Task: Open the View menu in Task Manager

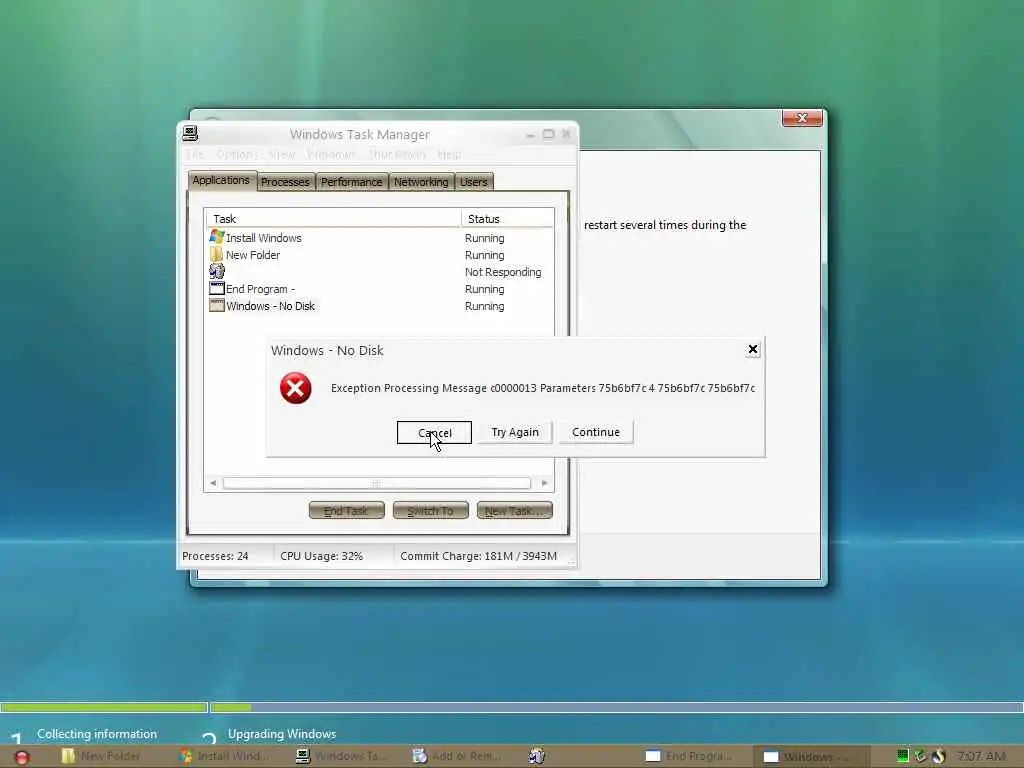Action: (x=282, y=154)
